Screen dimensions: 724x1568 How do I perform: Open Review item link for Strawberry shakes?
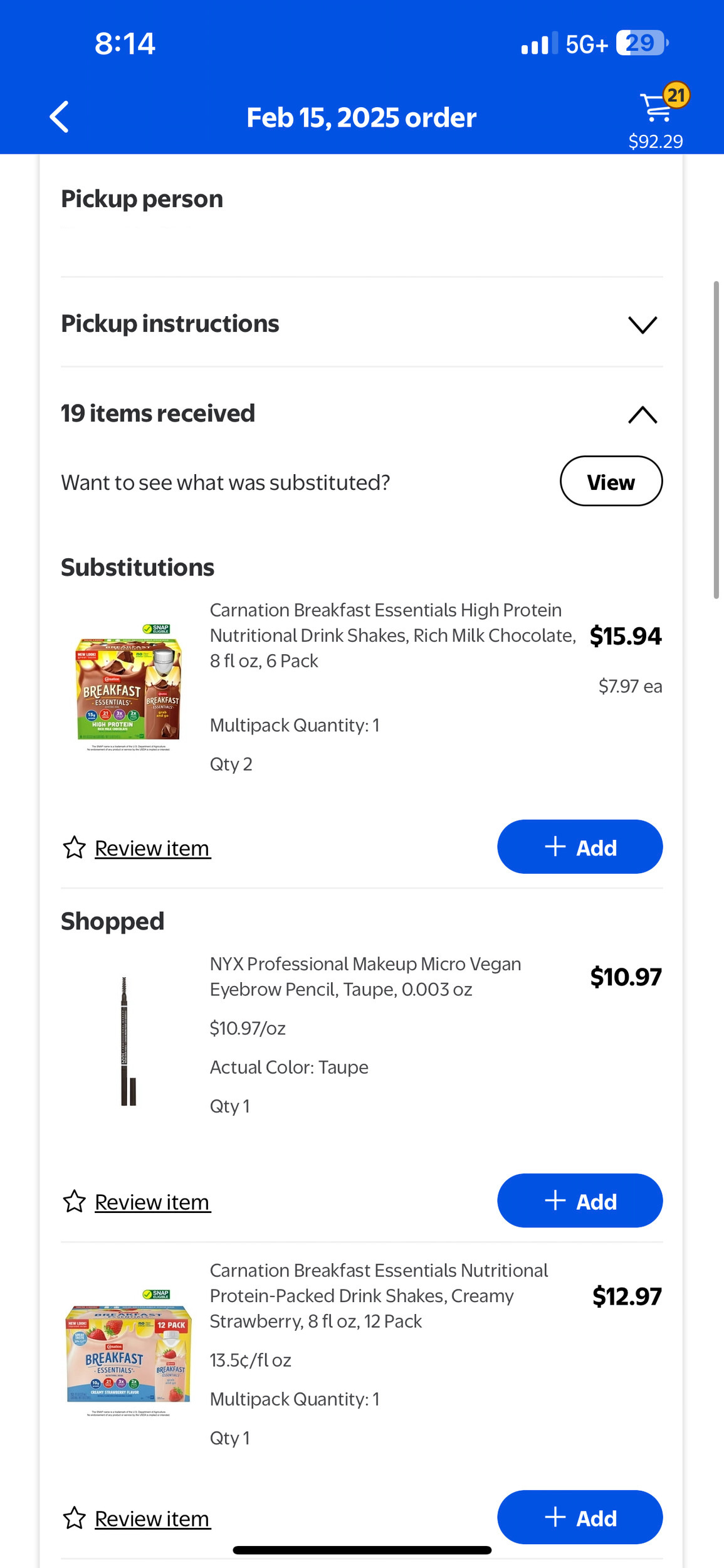click(x=152, y=1518)
